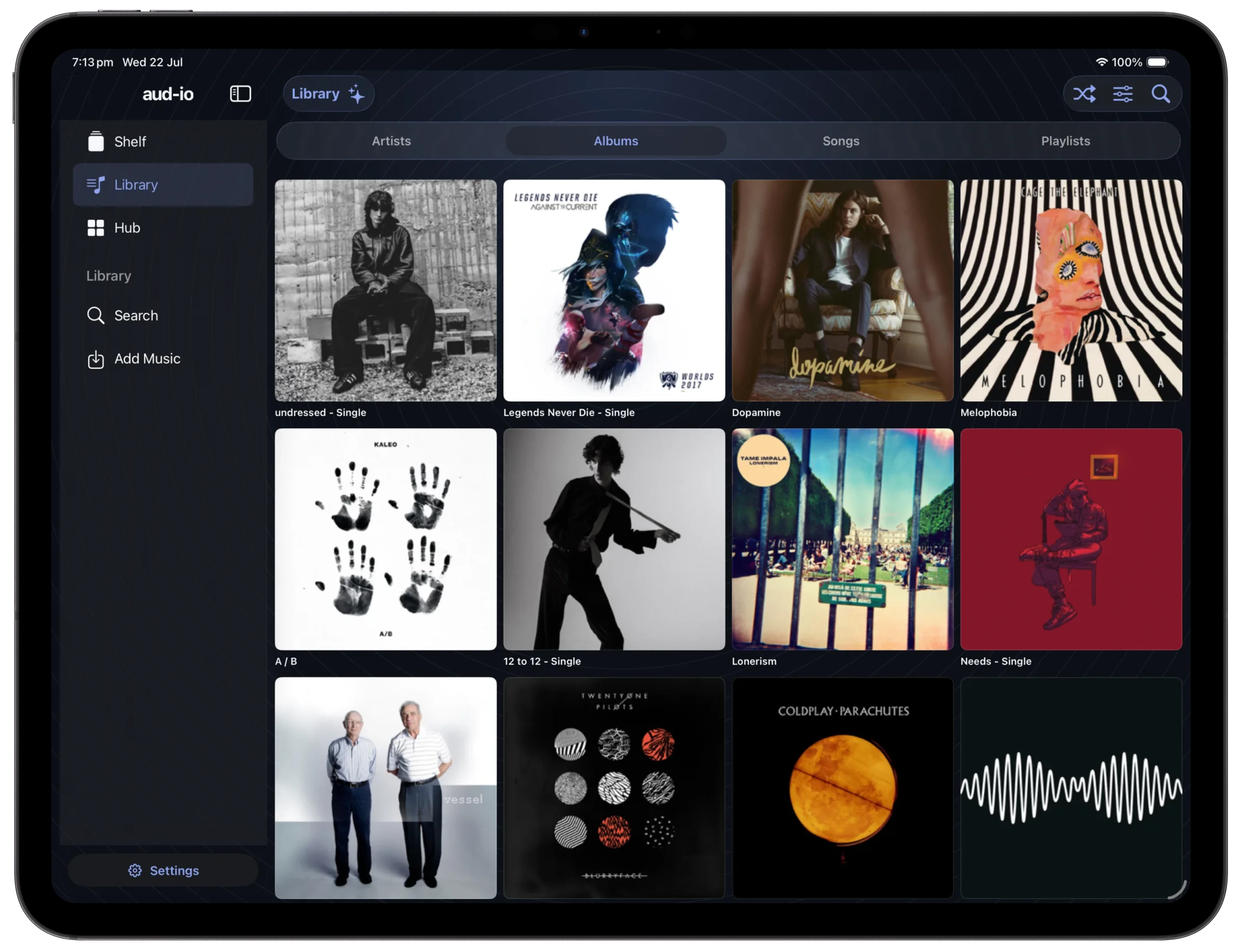Click the Wi-Fi status icon
Image resolution: width=1242 pixels, height=952 pixels.
[x=1101, y=62]
